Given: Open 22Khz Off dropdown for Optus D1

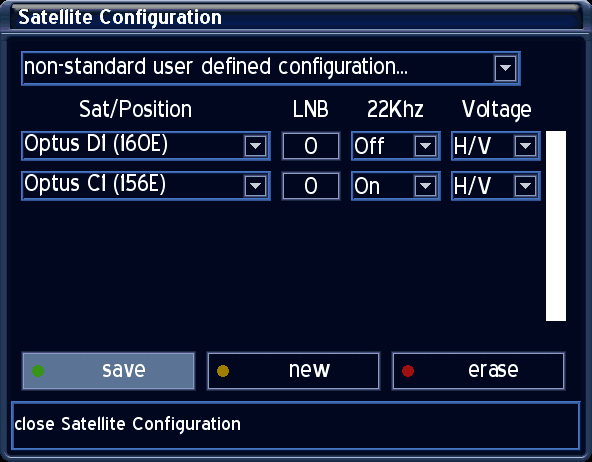Looking at the screenshot, I should click(425, 146).
